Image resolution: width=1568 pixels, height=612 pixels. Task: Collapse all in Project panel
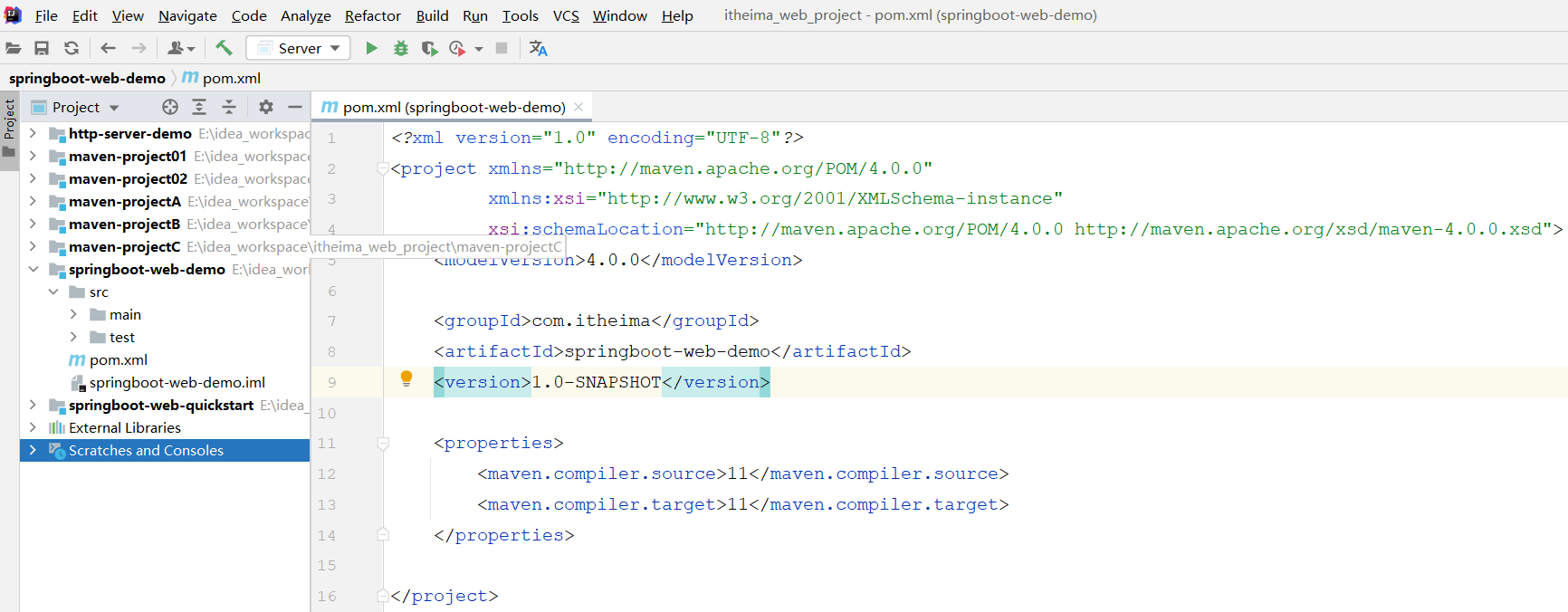pyautogui.click(x=229, y=107)
